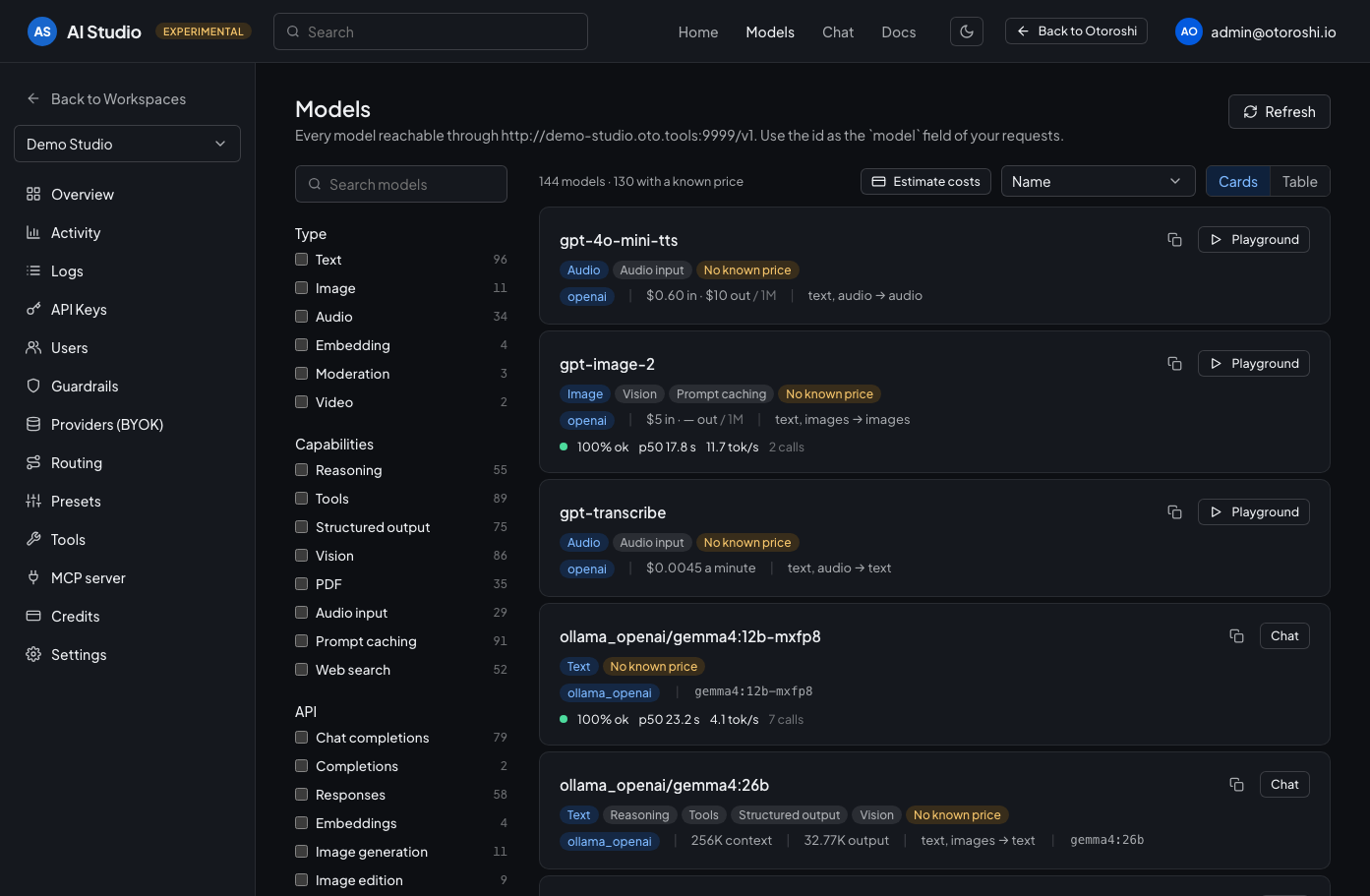Open the AO user avatar
1370x896 pixels.
[1189, 31]
